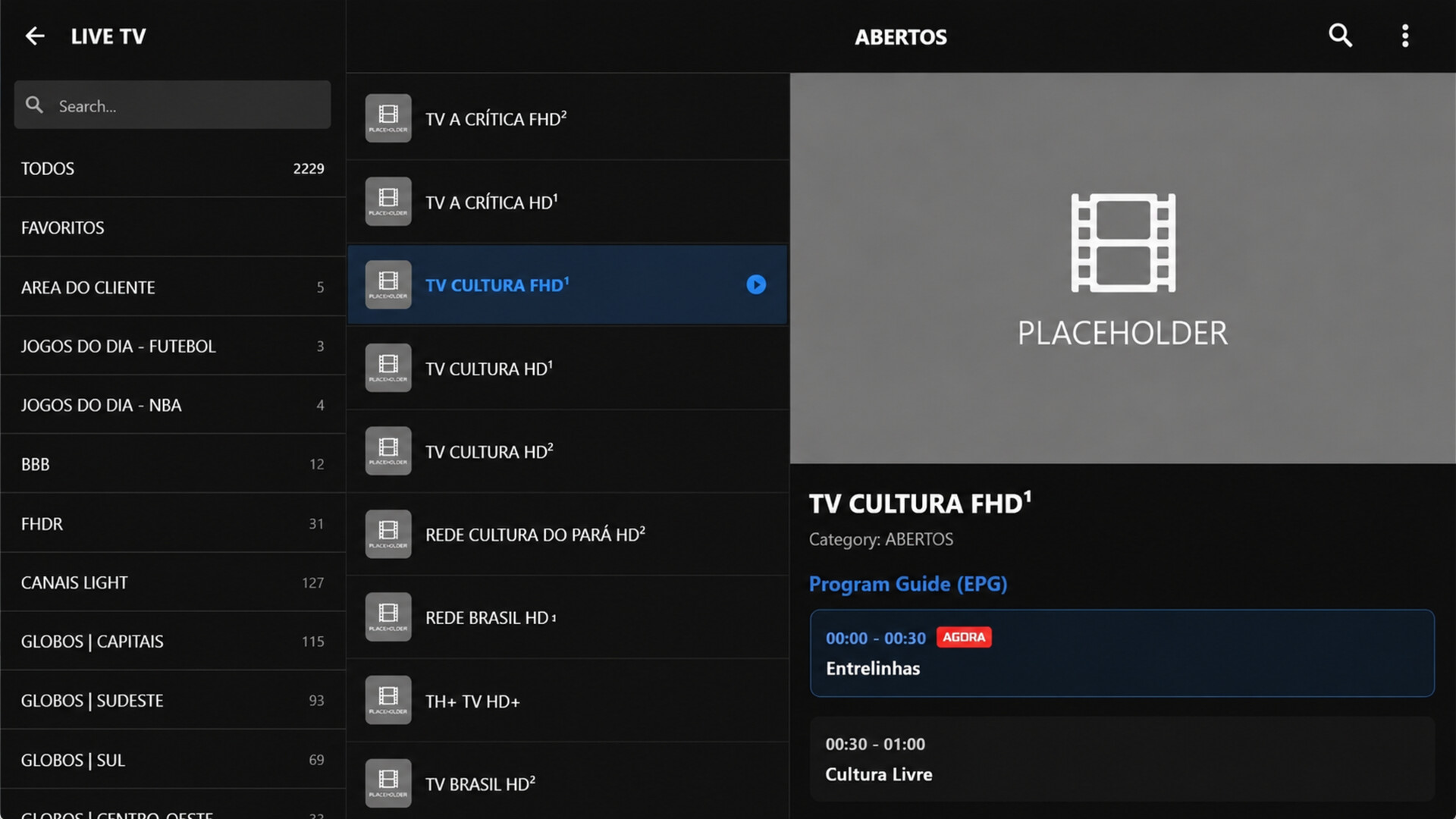This screenshot has width=1456, height=819.
Task: Play TV CULTURA HD² channel
Action: (x=567, y=451)
